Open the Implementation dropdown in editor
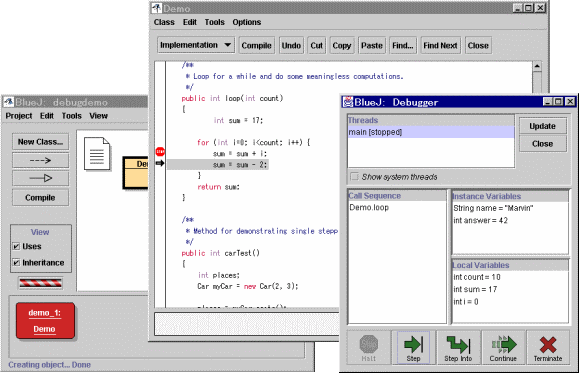Screen dimensions: 579x373 click(x=196, y=45)
